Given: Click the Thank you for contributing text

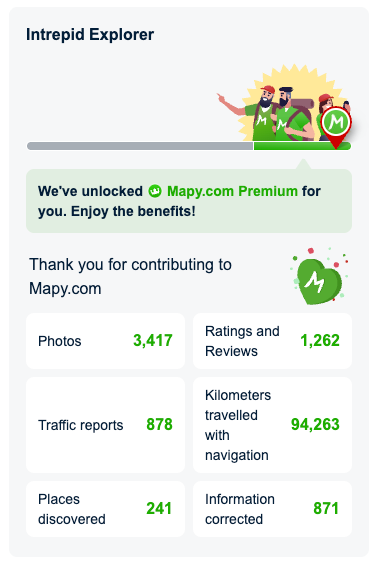Looking at the screenshot, I should tap(130, 276).
